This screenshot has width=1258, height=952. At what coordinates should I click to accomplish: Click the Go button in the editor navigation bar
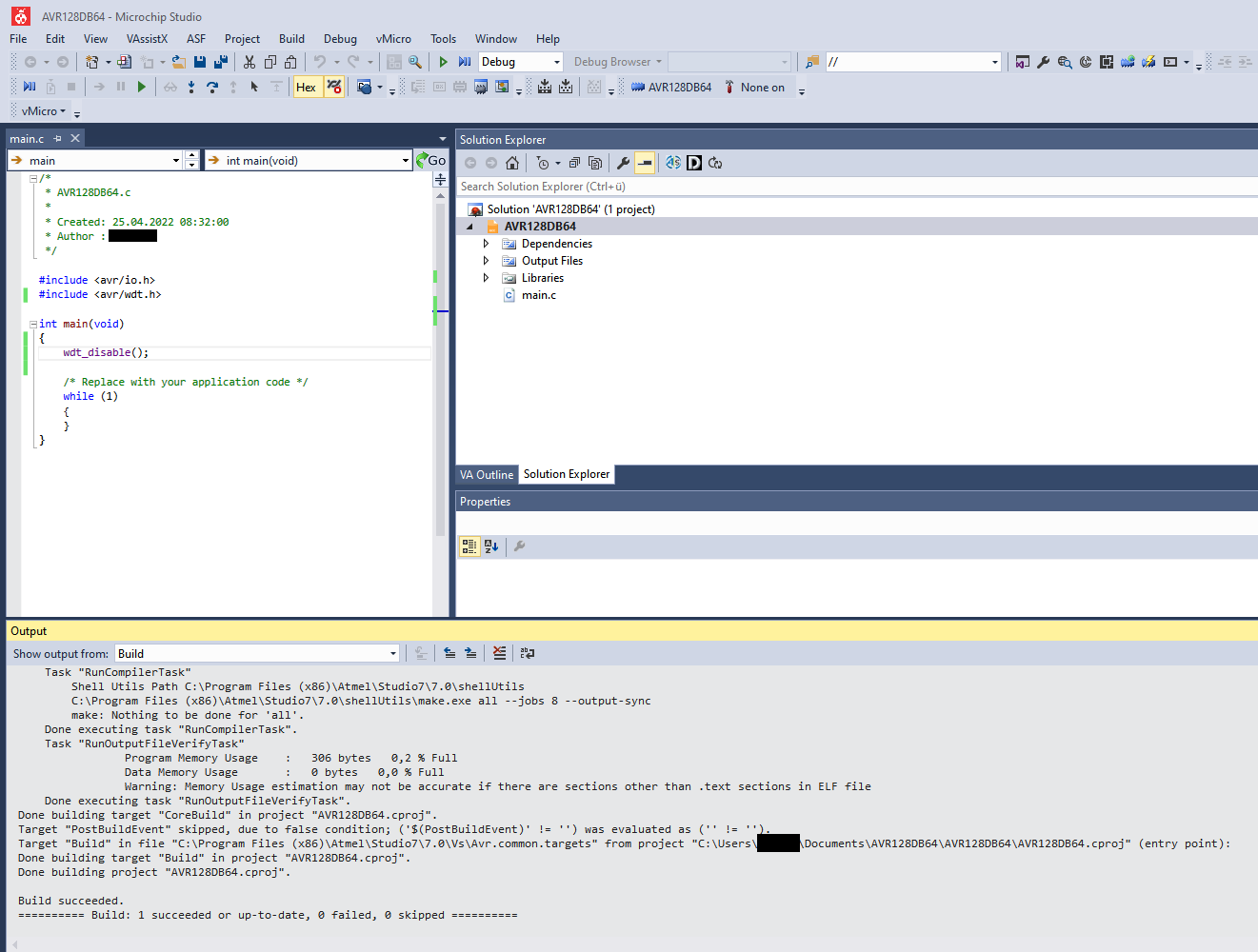pos(431,160)
